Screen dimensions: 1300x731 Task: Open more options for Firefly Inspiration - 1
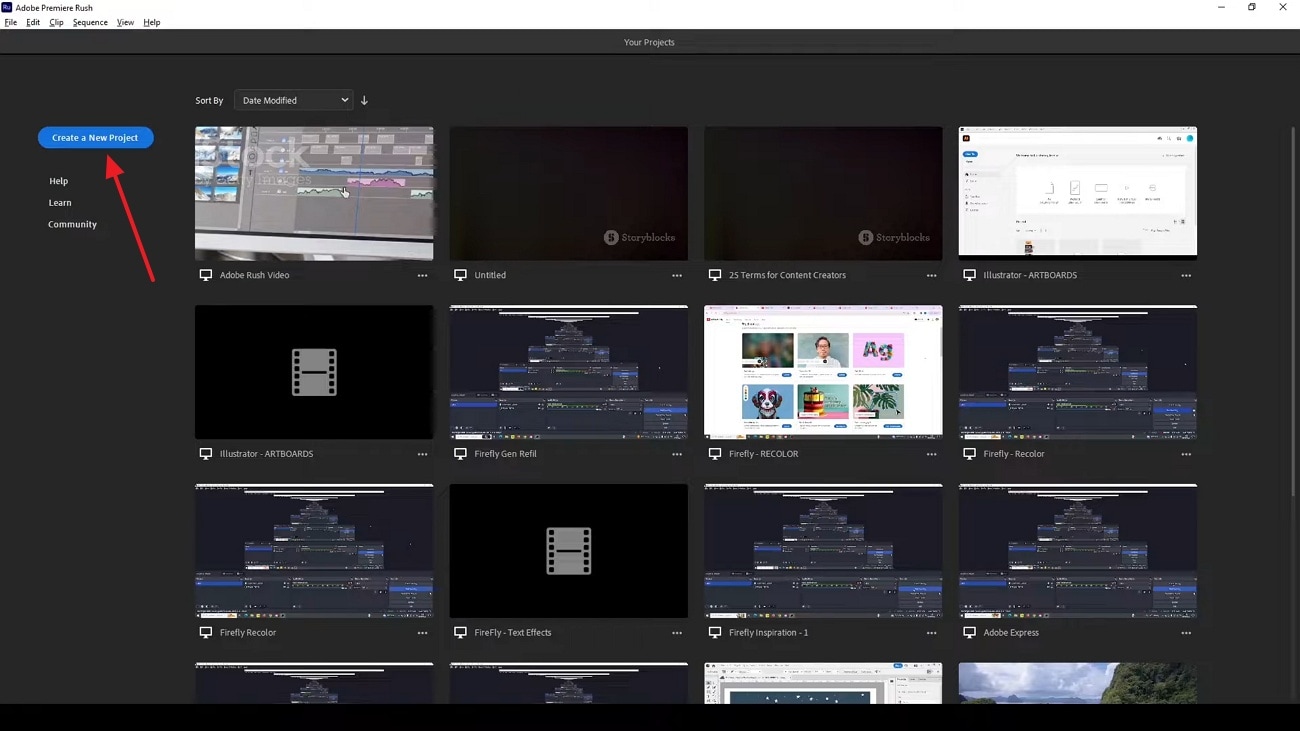(932, 632)
